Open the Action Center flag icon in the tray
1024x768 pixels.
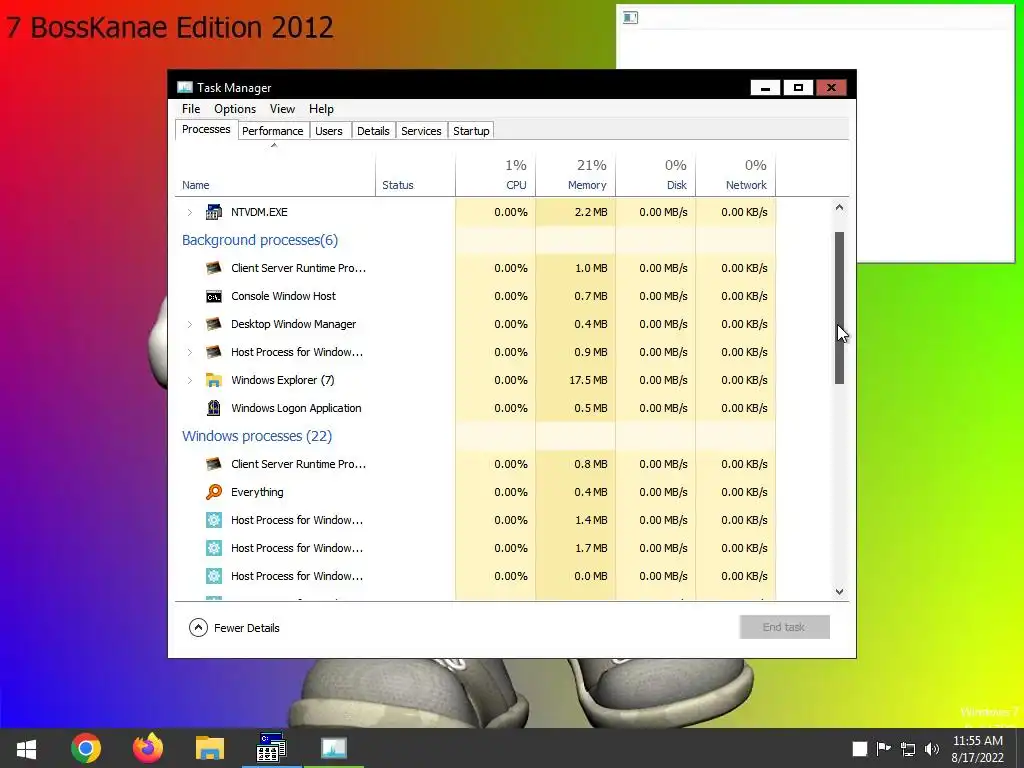pos(883,748)
